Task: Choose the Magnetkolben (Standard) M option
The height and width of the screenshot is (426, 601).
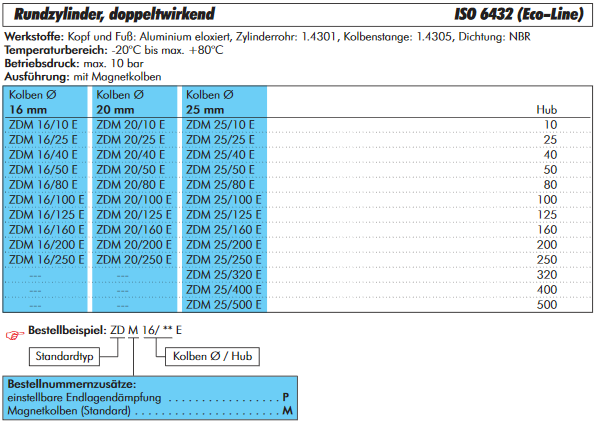Action: pyautogui.click(x=148, y=411)
